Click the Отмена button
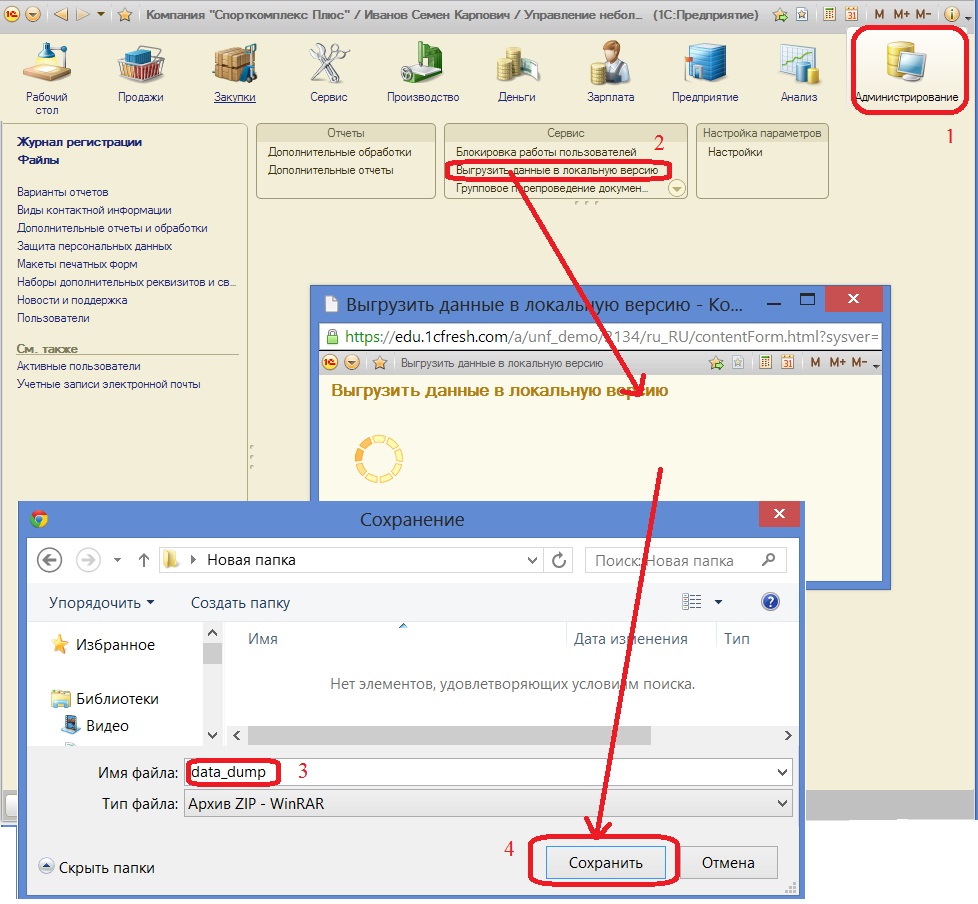This screenshot has height=904, width=978. pyautogui.click(x=729, y=863)
